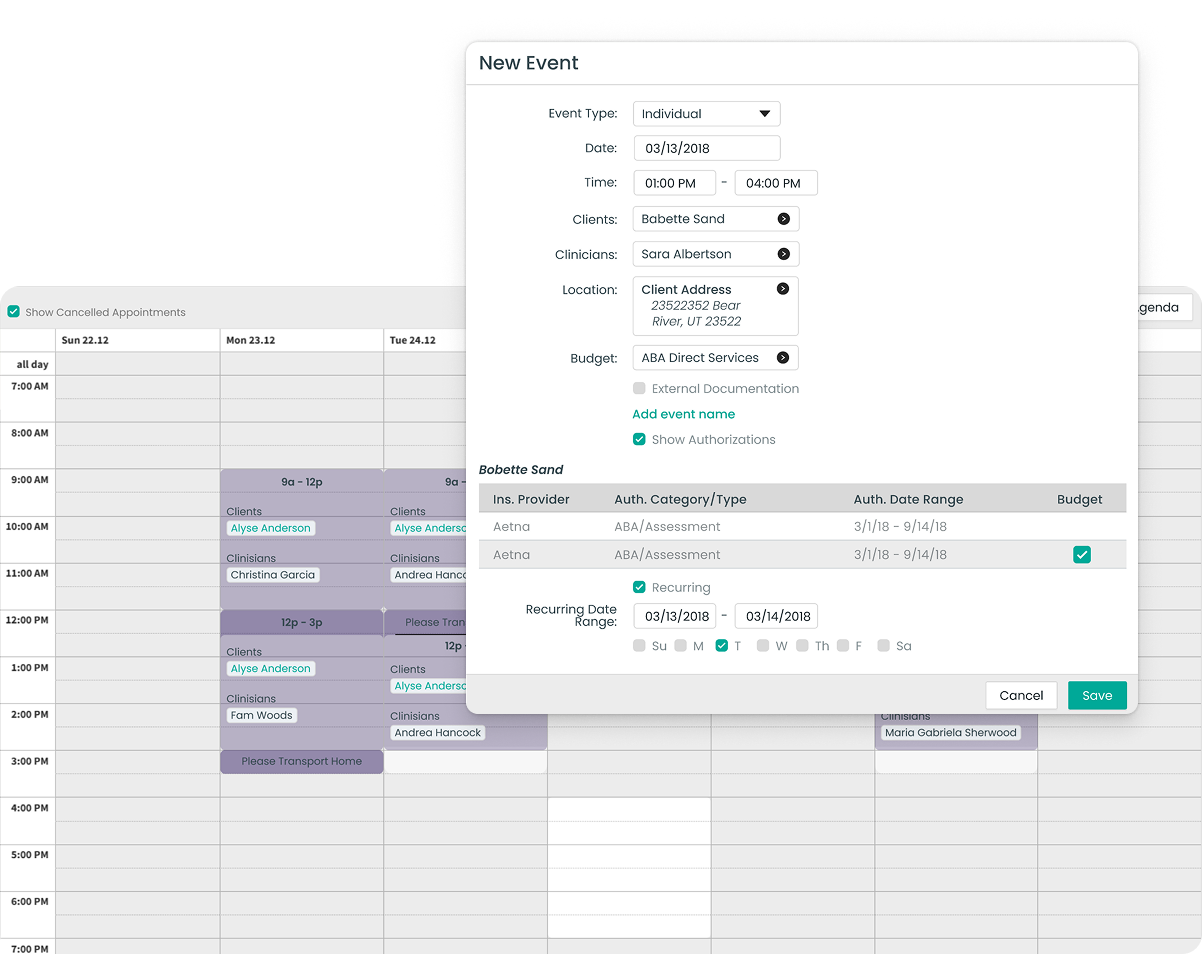Click arrow icon in Budget field

point(783,358)
